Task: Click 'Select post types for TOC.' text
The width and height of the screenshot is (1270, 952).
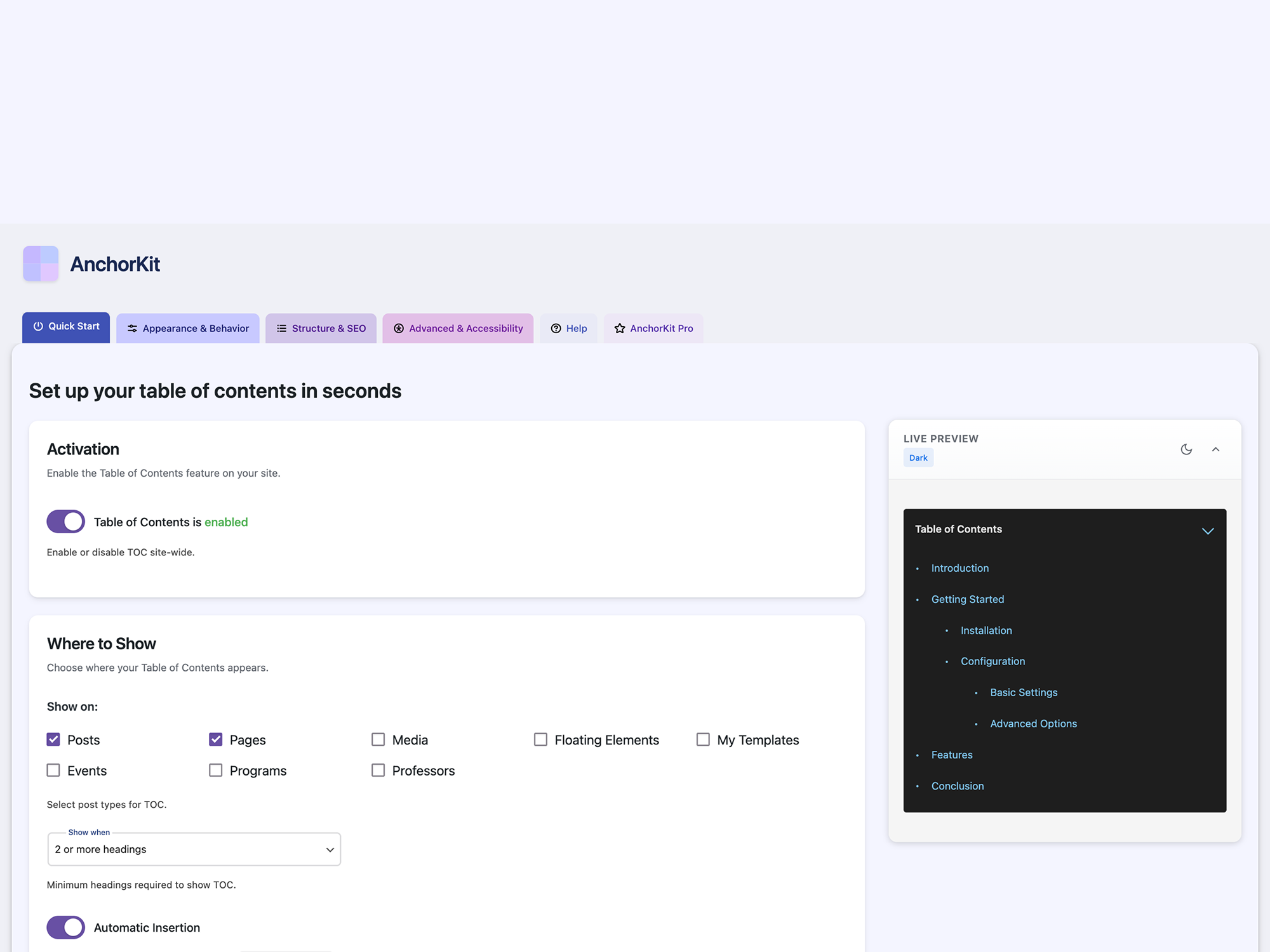Action: coord(107,805)
